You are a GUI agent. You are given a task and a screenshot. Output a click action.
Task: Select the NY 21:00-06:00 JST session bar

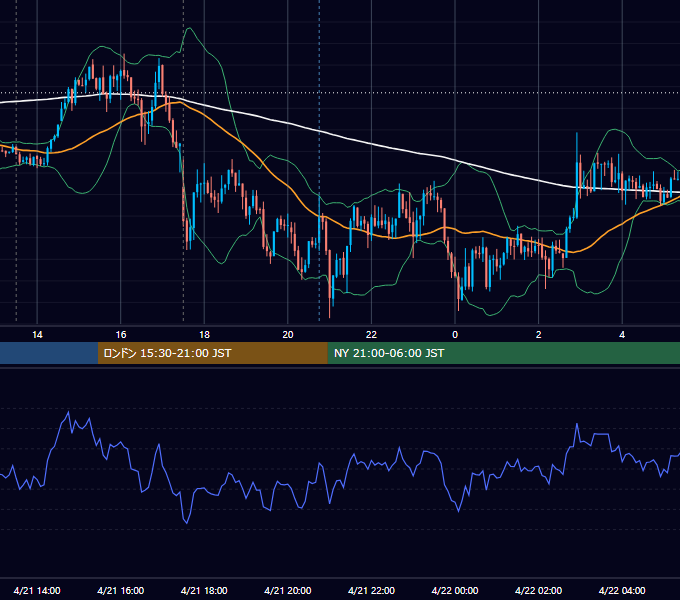503,353
